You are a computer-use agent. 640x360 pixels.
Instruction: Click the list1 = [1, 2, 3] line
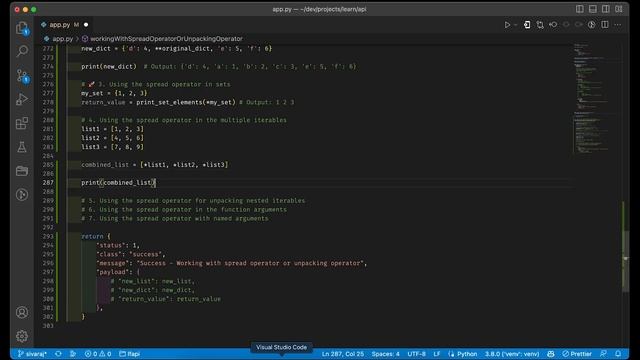click(112, 129)
